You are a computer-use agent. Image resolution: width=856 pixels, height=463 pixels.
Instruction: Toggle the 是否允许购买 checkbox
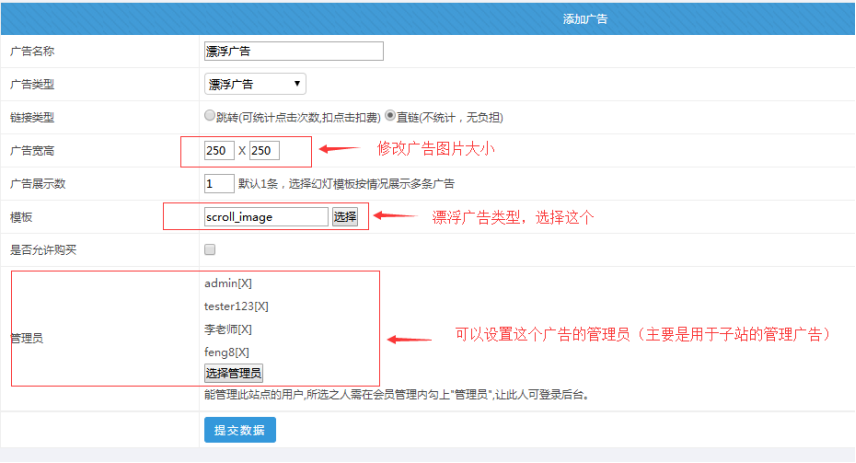tap(210, 250)
